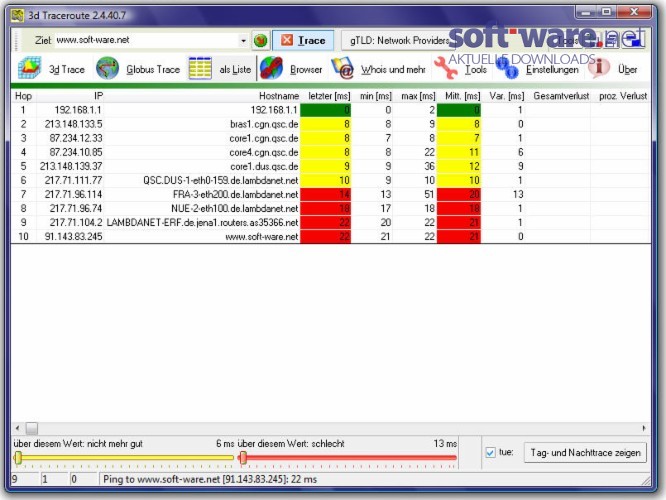Select '3d Trace' toolbar label
Image resolution: width=666 pixels, height=500 pixels.
(67, 69)
